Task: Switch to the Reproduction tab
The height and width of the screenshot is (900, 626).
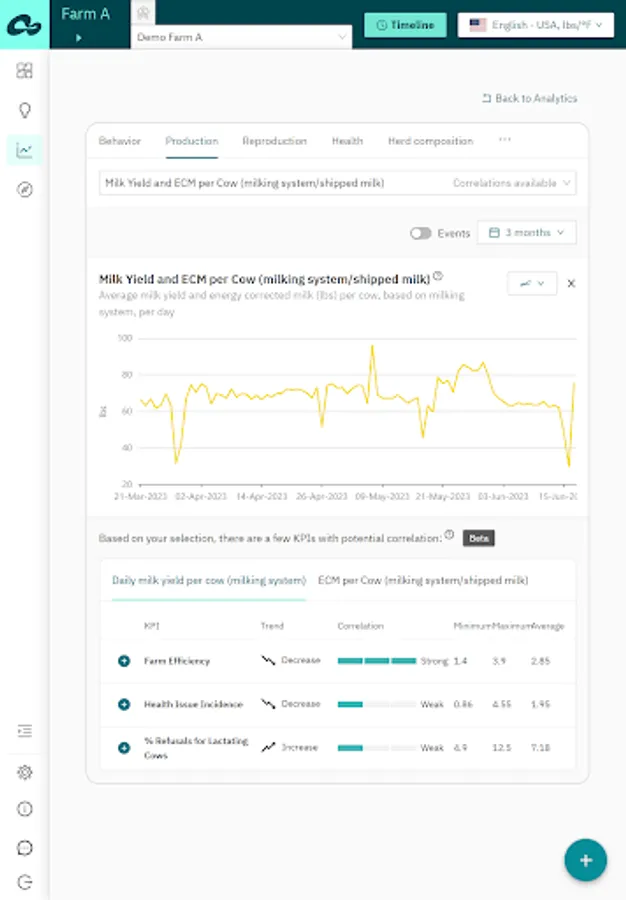Action: coord(274,141)
